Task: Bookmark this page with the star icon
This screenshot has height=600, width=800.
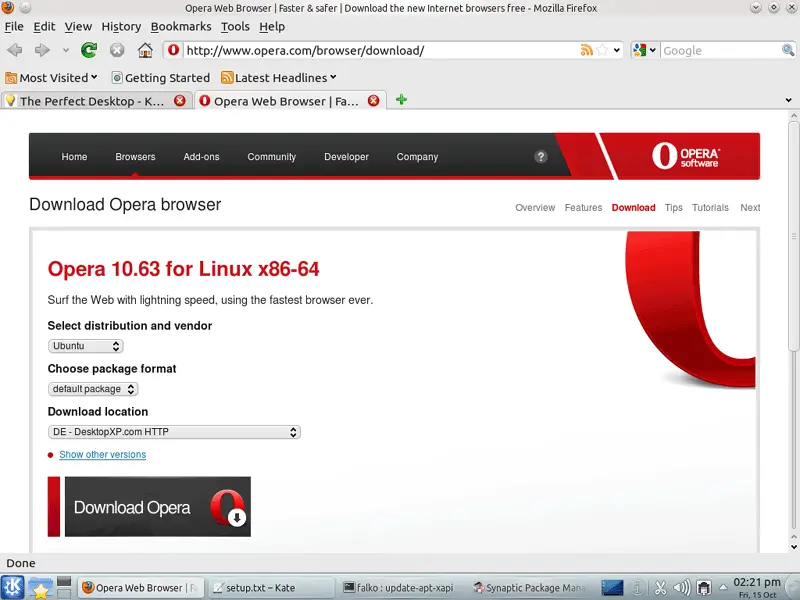Action: point(602,50)
